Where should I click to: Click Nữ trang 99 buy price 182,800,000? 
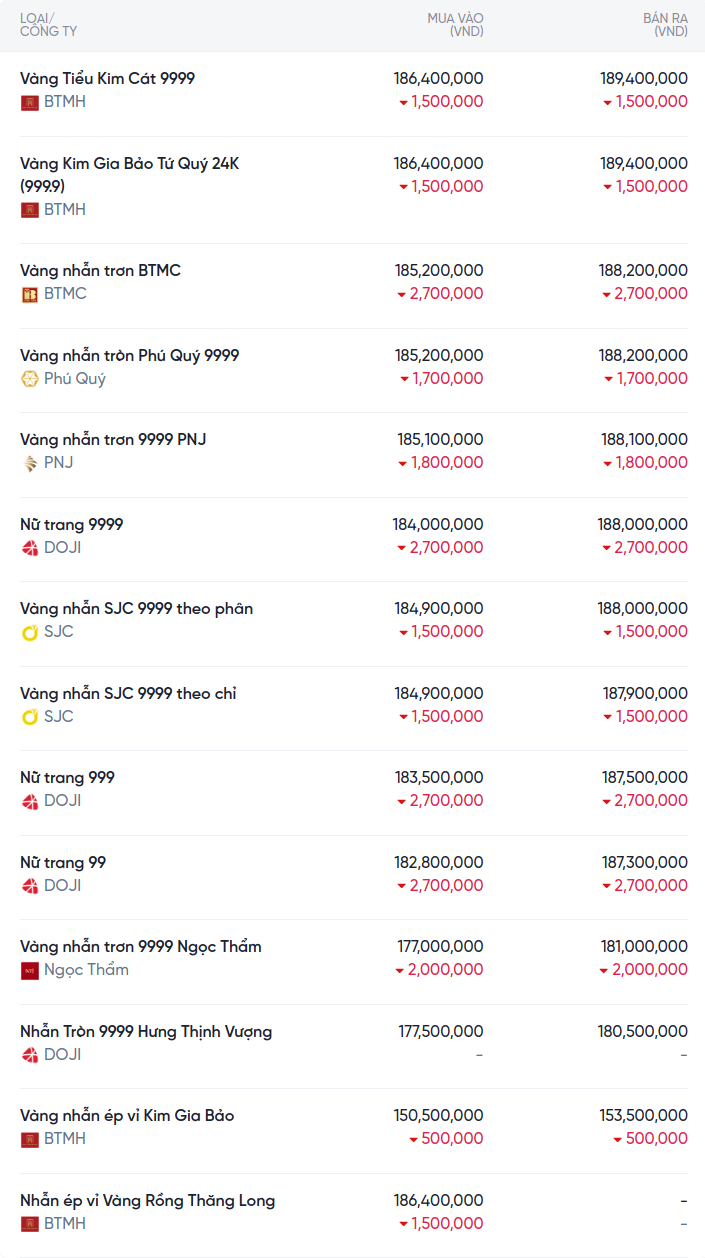438,862
